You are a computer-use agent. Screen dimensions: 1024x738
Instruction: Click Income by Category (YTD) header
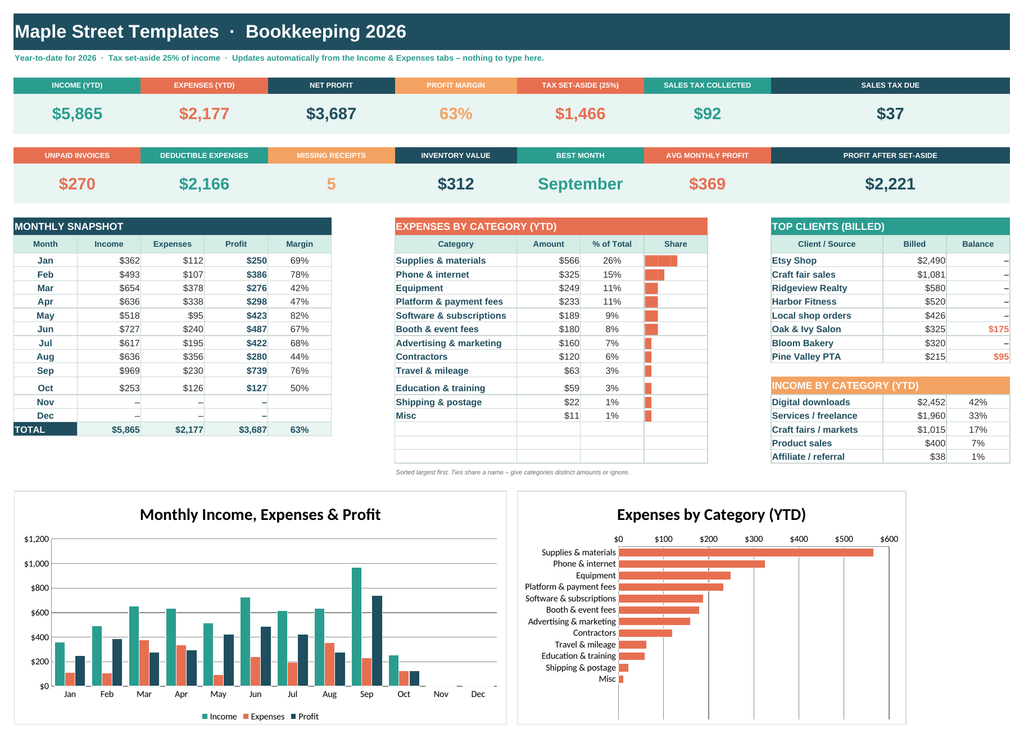tap(890, 385)
